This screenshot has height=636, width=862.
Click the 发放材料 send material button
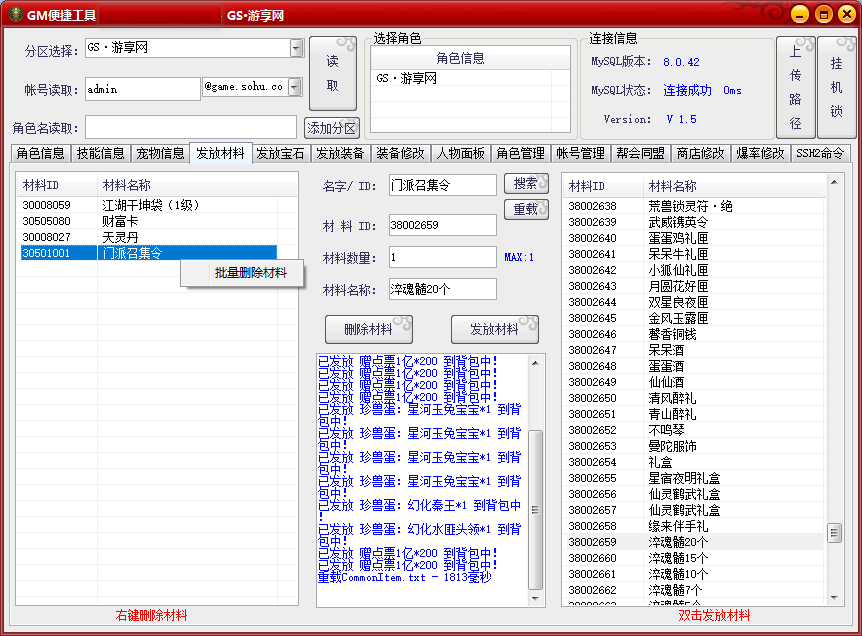[x=494, y=329]
